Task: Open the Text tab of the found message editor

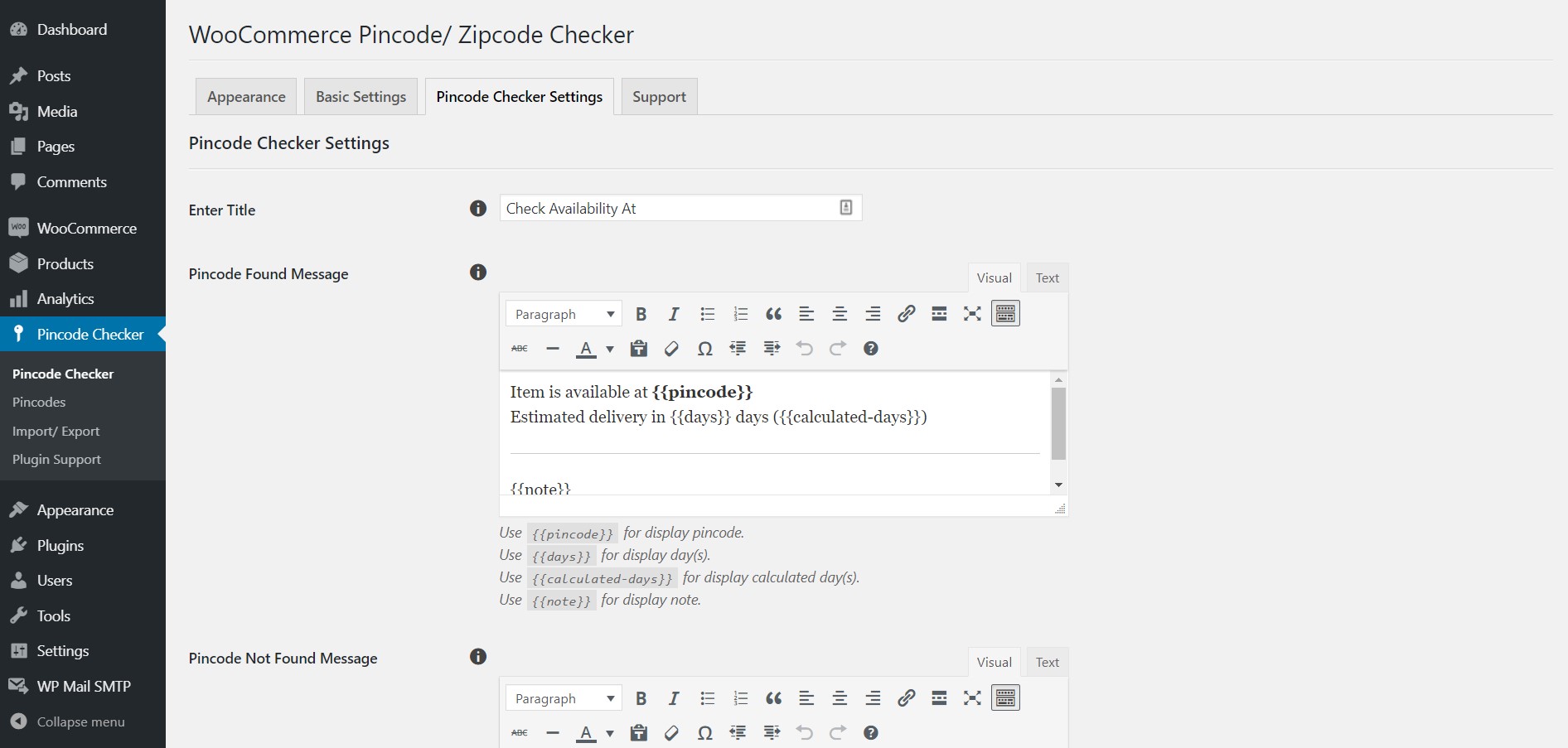Action: click(1047, 277)
